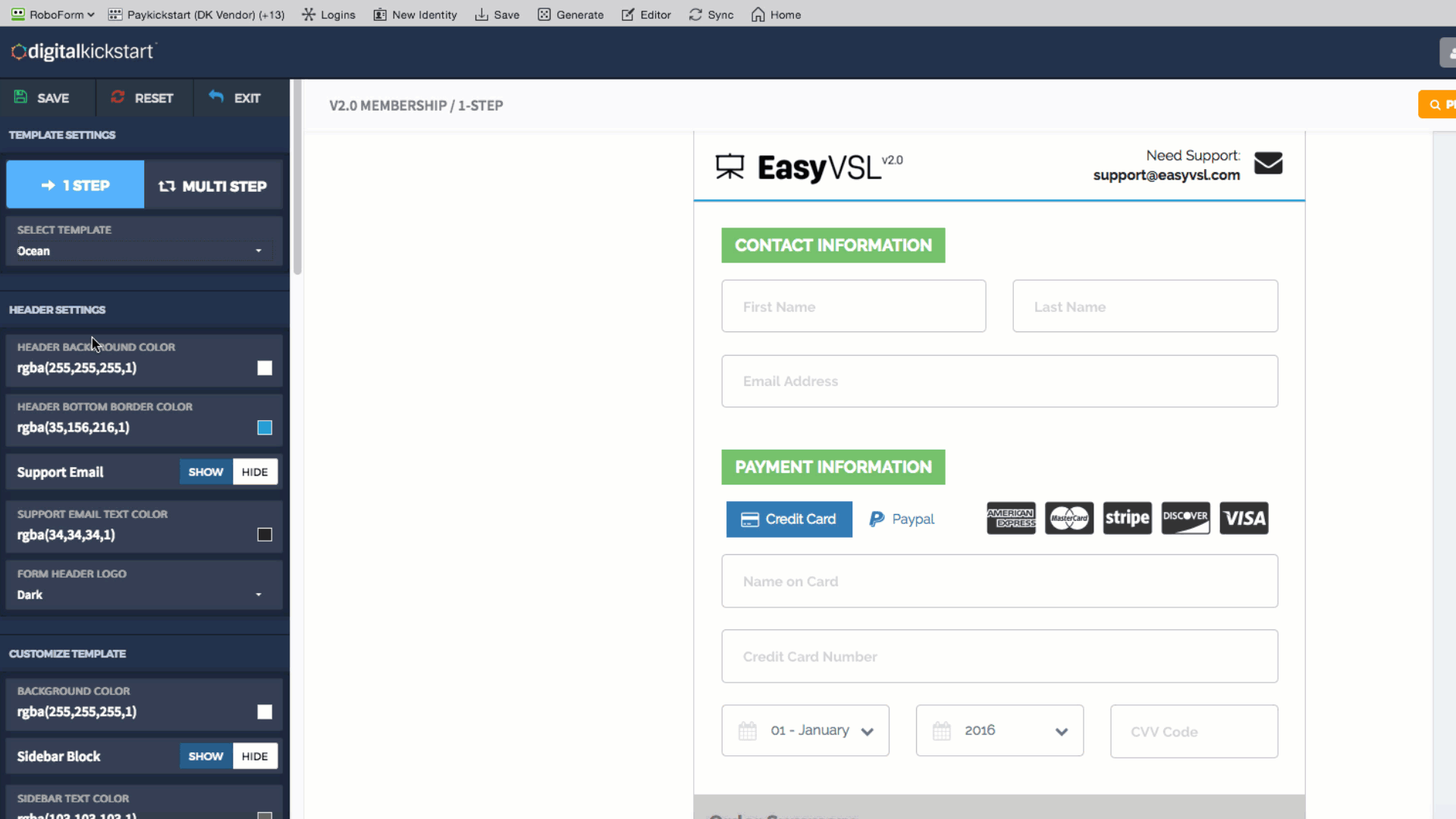Click the Header Background Color swatch
The height and width of the screenshot is (819, 1456).
pos(264,368)
